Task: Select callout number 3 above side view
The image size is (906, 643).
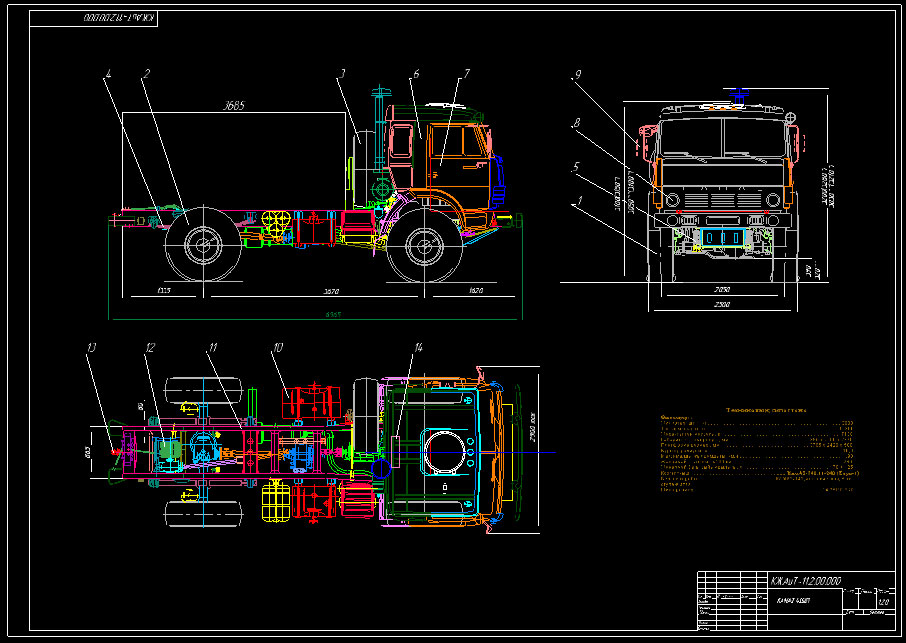Action: coord(343,74)
